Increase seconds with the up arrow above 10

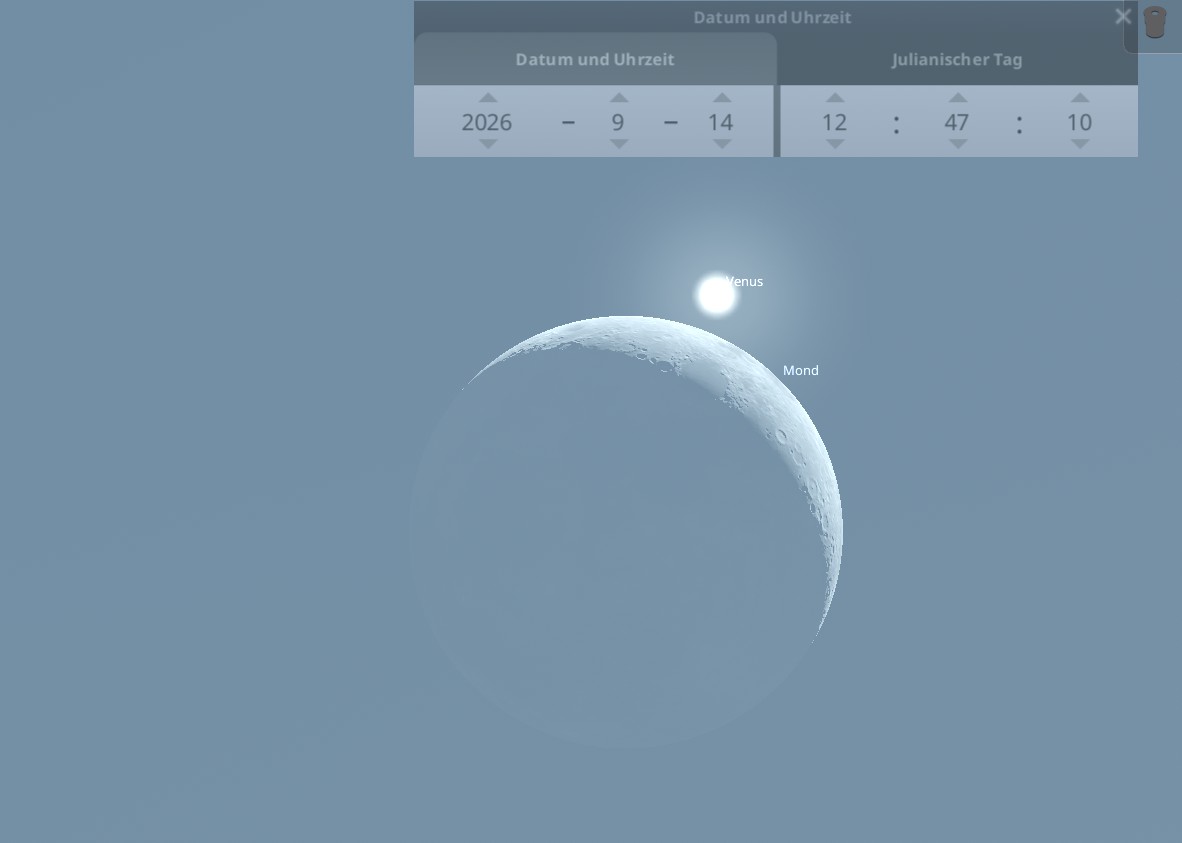pyautogui.click(x=1080, y=98)
